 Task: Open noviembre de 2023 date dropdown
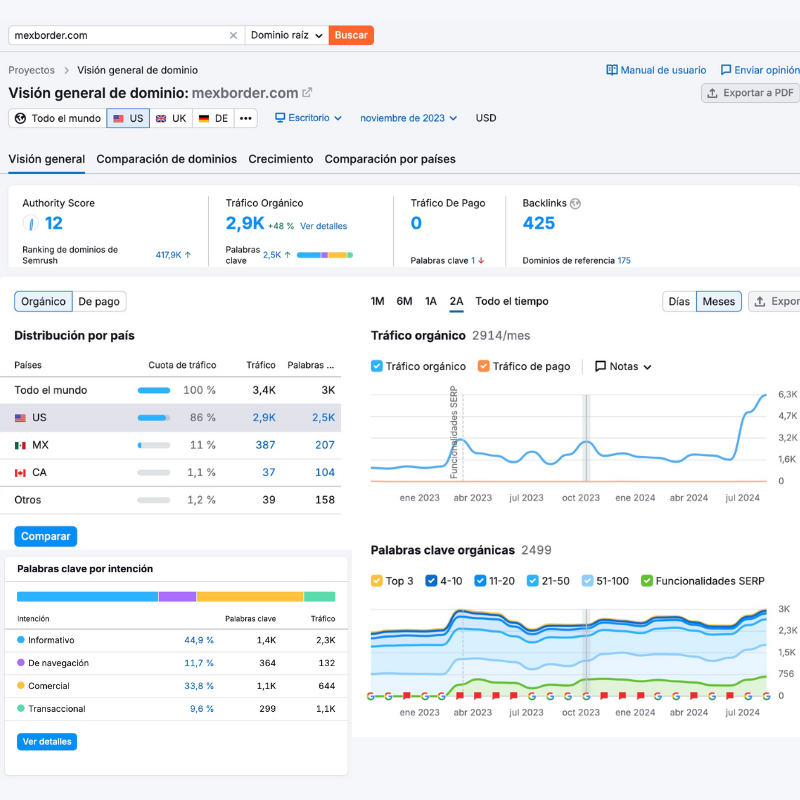click(x=408, y=118)
